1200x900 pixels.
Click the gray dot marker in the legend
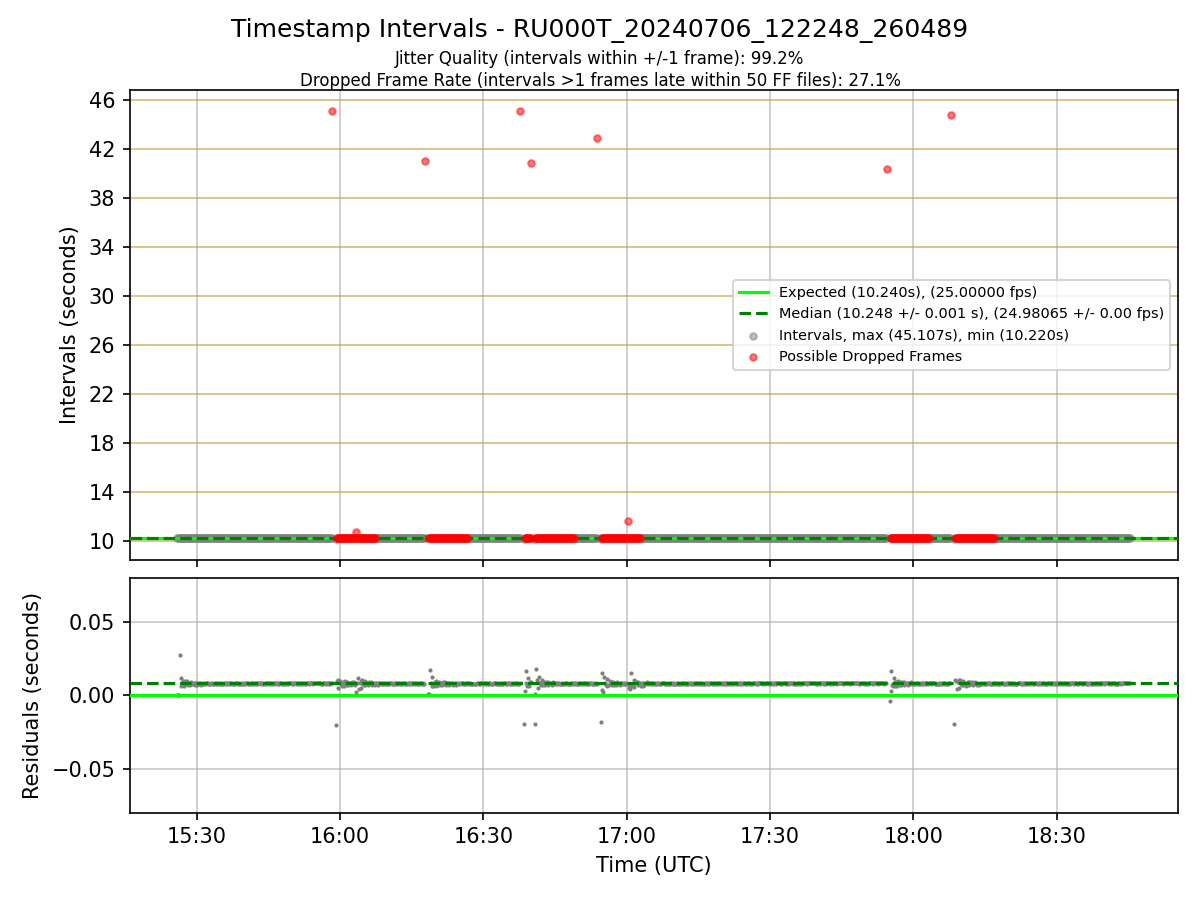pyautogui.click(x=753, y=335)
